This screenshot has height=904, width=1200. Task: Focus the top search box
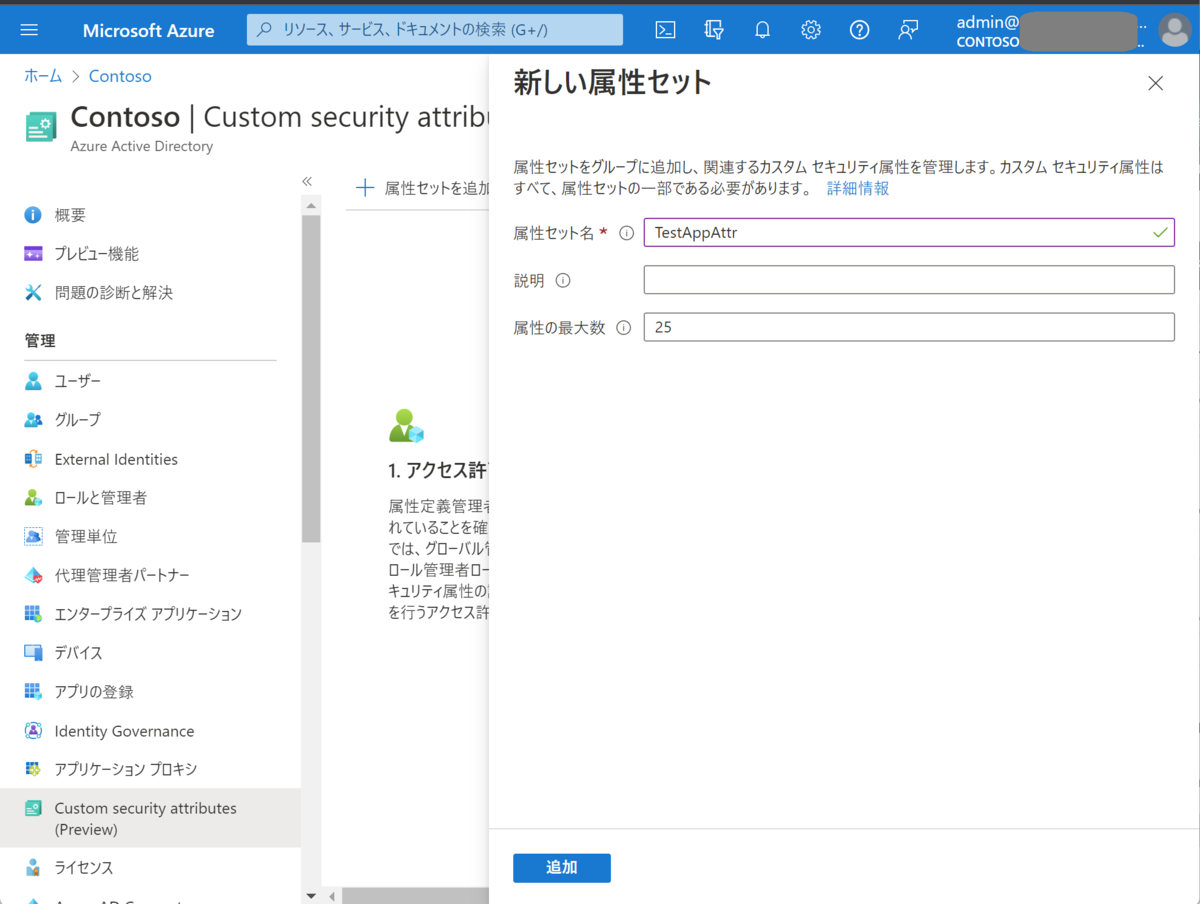coord(435,30)
